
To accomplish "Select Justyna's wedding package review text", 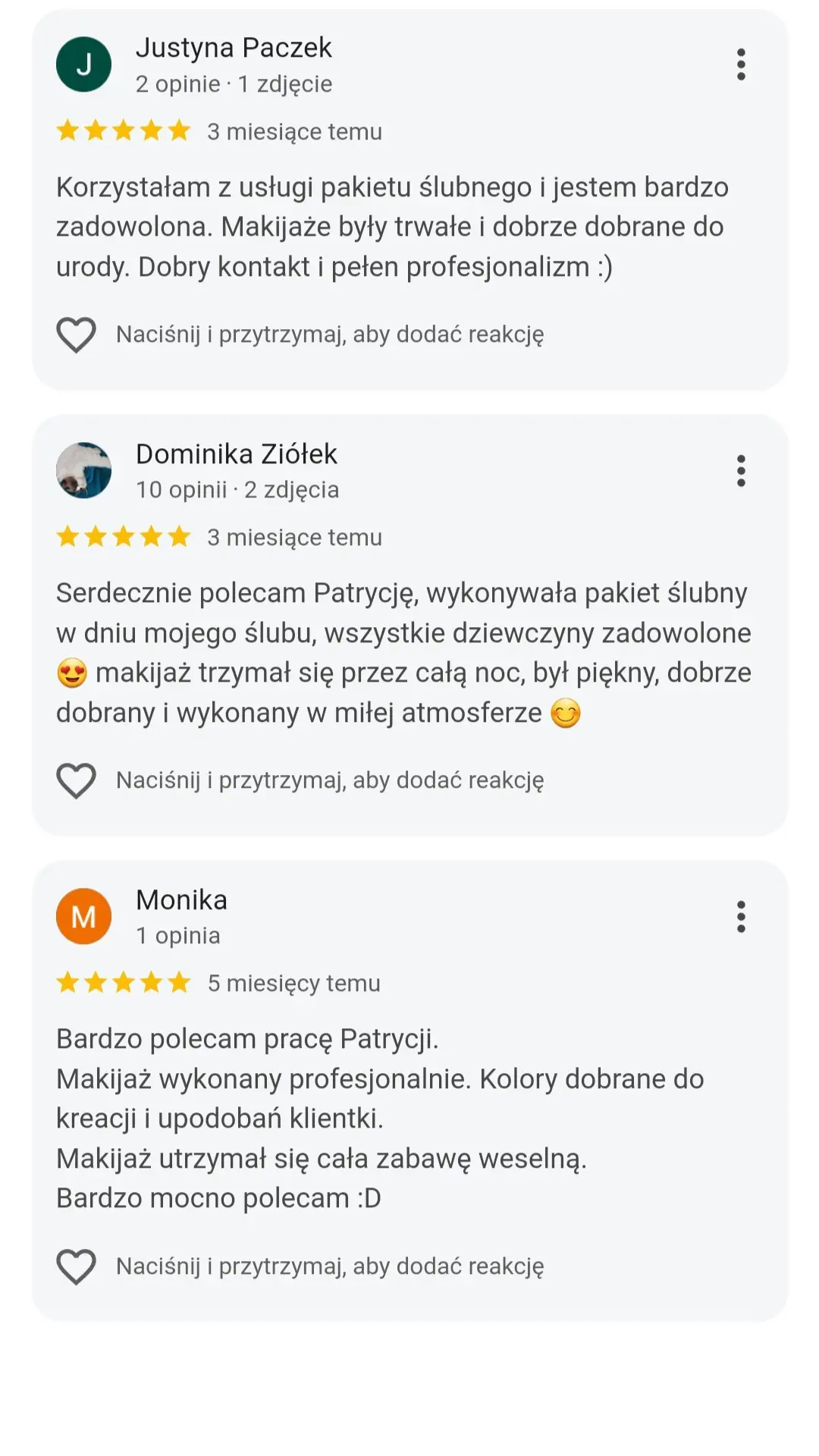I will tap(392, 227).
